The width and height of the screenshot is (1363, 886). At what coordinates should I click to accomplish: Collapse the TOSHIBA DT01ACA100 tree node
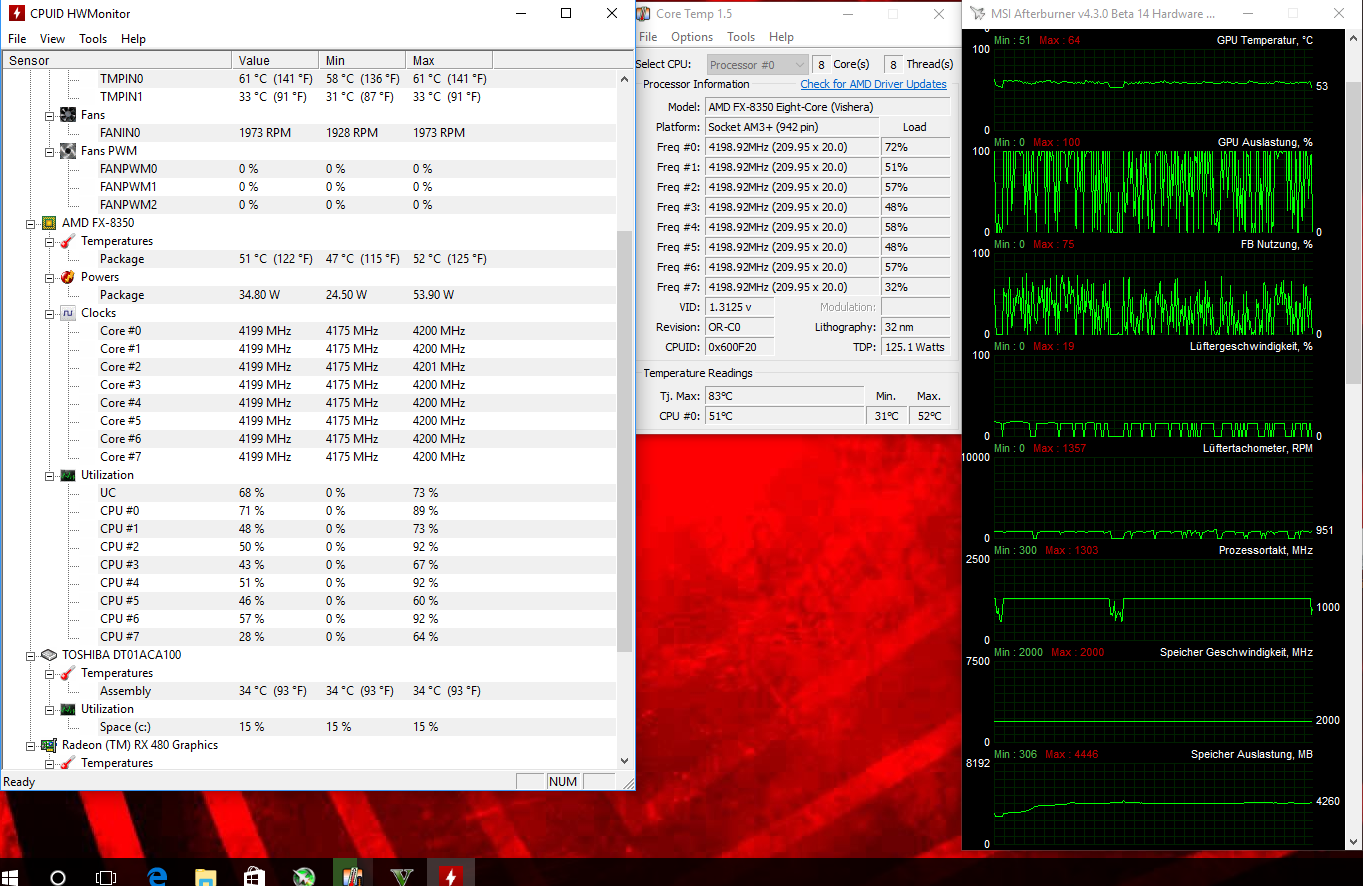30,655
